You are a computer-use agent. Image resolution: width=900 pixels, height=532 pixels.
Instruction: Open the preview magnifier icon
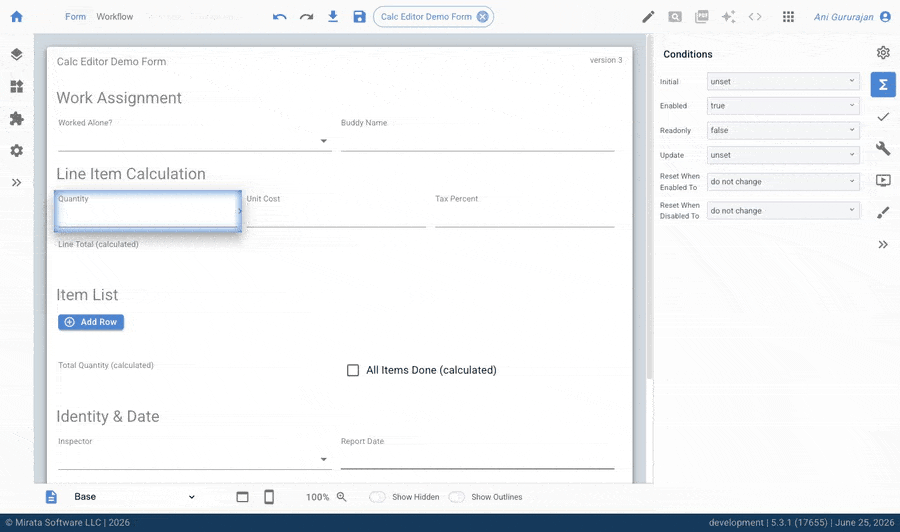pos(675,17)
